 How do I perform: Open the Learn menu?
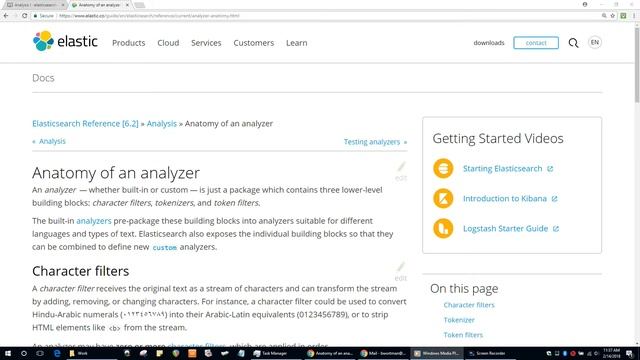(x=297, y=43)
